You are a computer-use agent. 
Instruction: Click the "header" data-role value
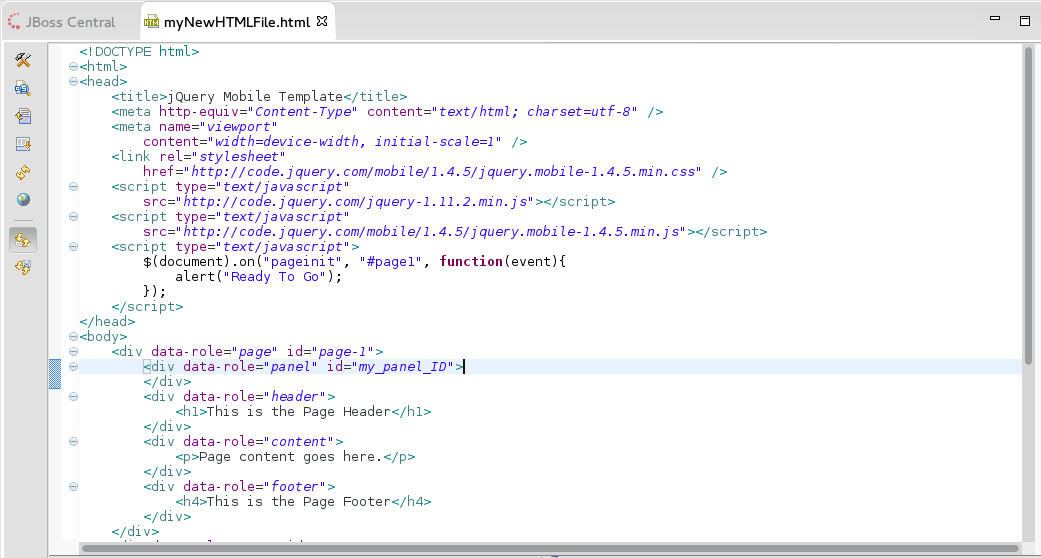(295, 397)
